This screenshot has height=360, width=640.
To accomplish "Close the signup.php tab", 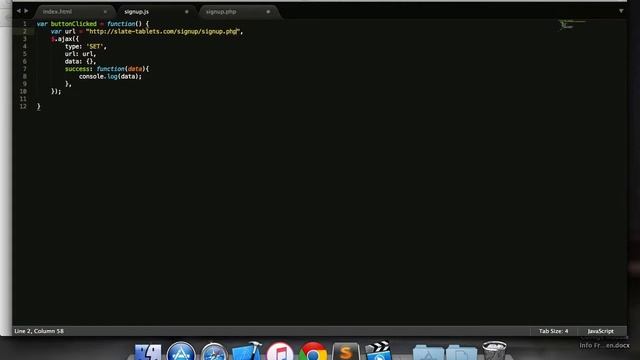I will coord(268,12).
